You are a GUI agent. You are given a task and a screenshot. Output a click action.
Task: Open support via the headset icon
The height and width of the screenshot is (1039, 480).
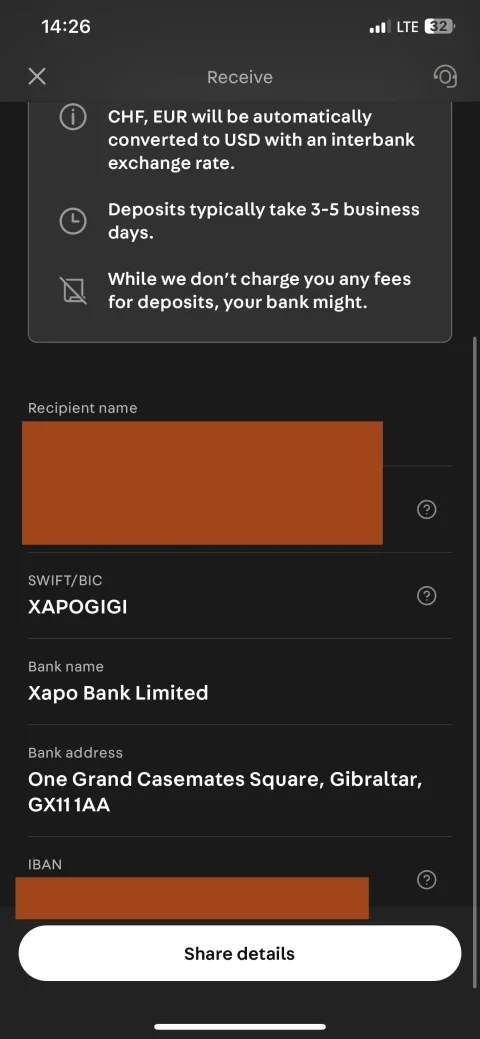pyautogui.click(x=445, y=76)
